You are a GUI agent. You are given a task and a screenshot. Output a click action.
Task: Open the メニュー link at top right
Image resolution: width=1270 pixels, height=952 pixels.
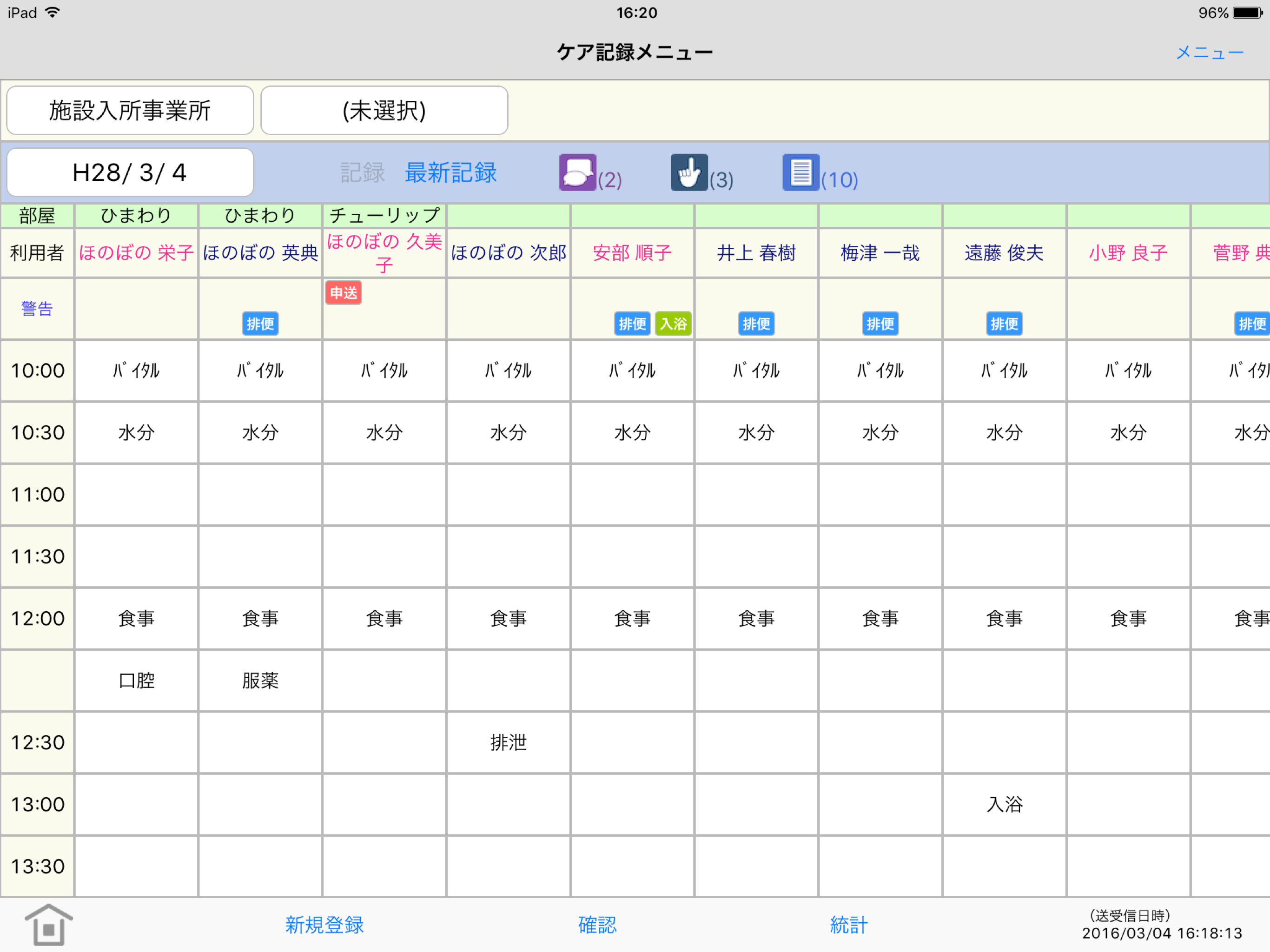click(x=1210, y=52)
